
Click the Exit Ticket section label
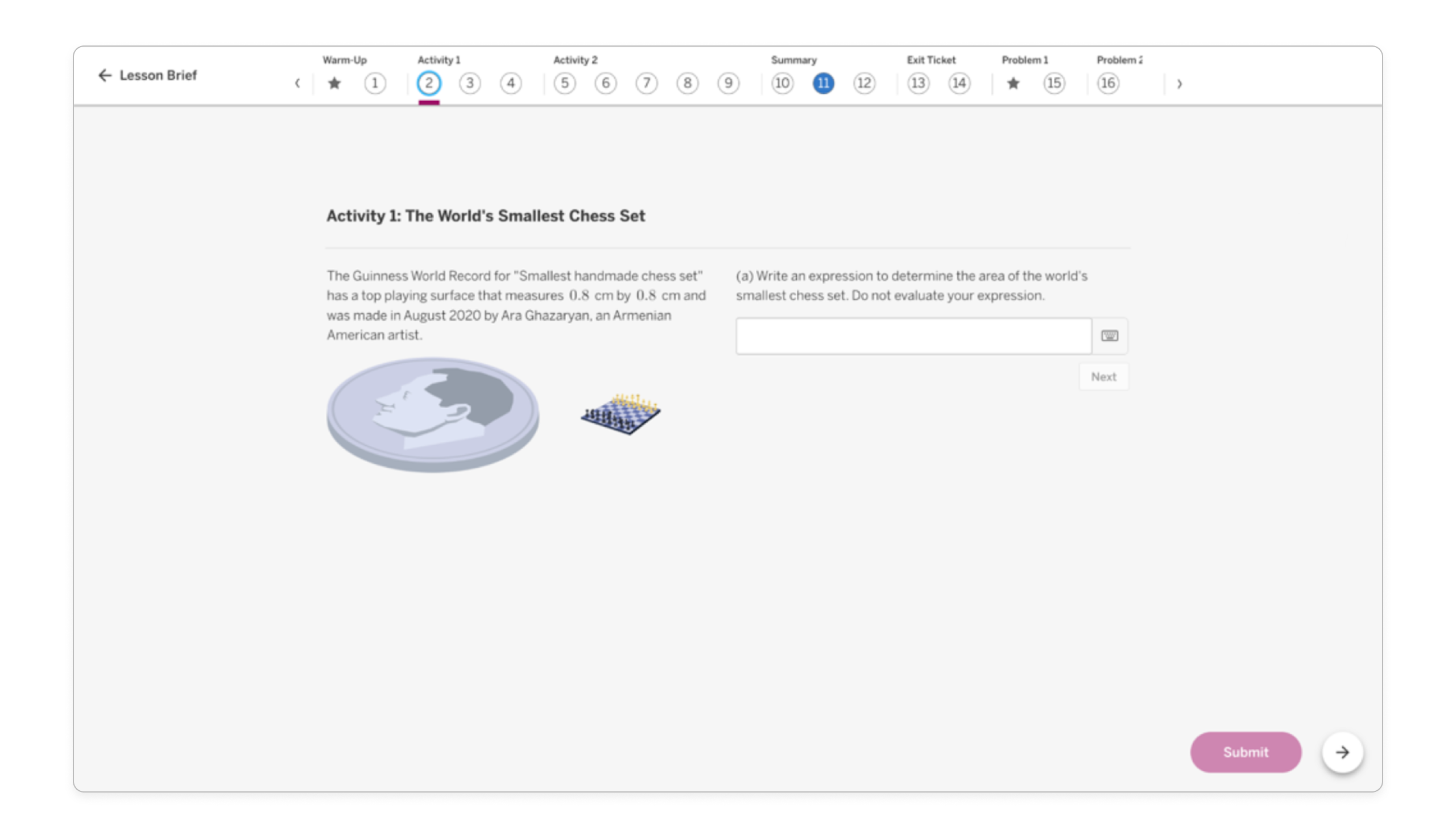[931, 60]
